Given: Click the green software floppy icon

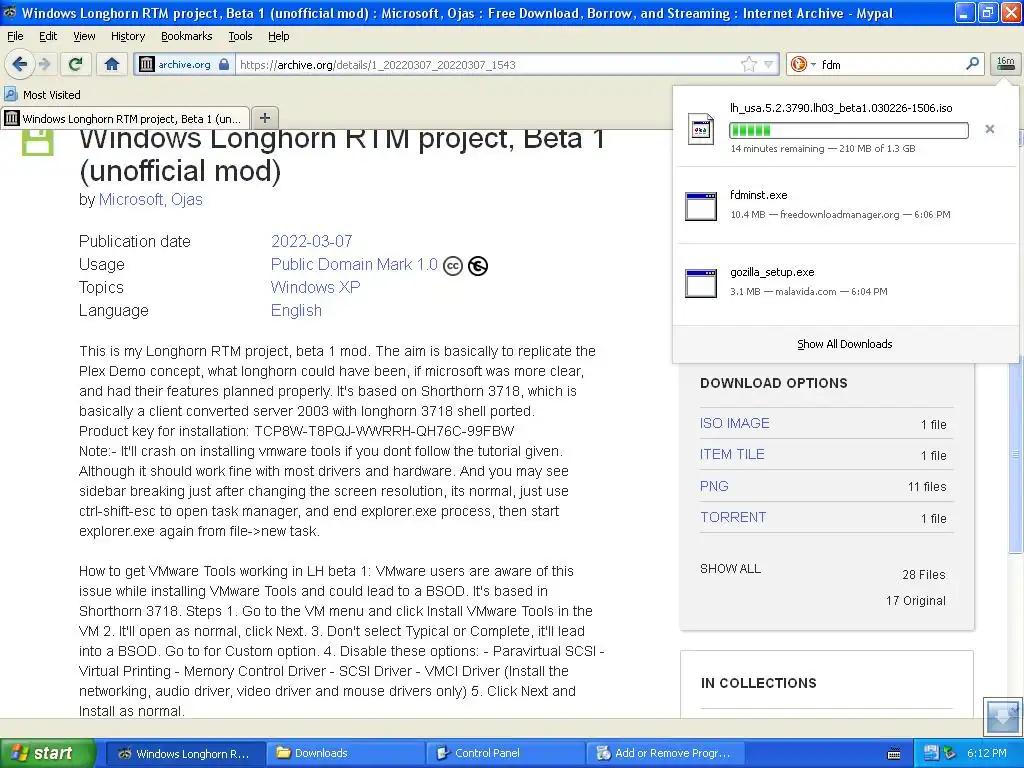Looking at the screenshot, I should pyautogui.click(x=38, y=141).
